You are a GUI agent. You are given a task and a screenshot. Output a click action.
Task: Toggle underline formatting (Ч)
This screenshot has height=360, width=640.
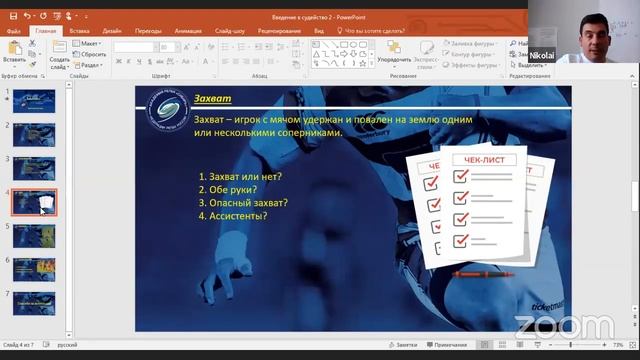[139, 62]
